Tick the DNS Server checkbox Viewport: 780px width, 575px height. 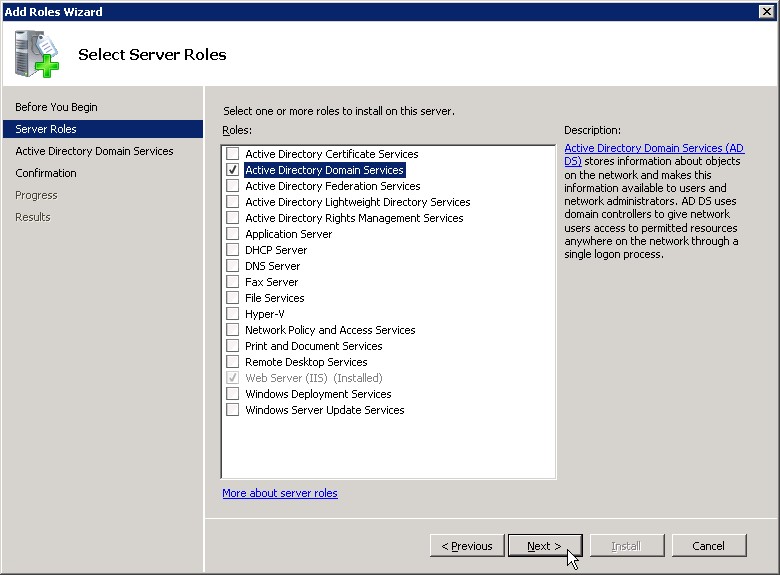[x=233, y=266]
